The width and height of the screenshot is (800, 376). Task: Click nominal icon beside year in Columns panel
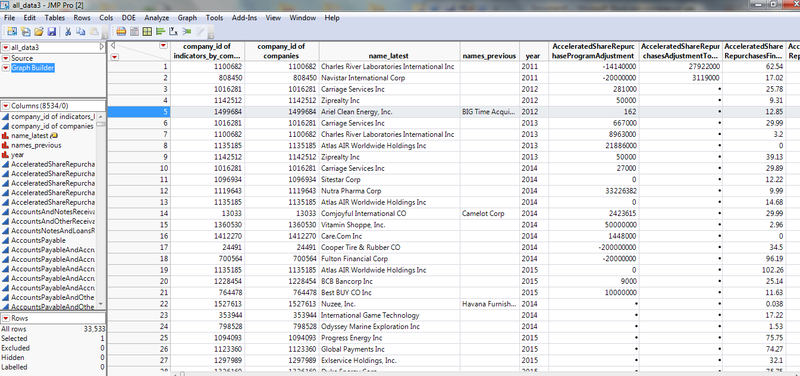[5, 155]
